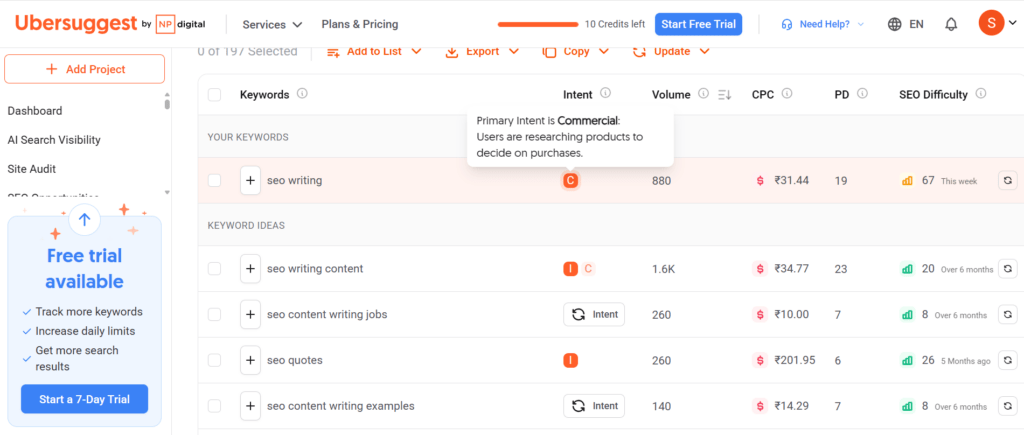
Task: Open the Update dropdown
Action: point(671,51)
